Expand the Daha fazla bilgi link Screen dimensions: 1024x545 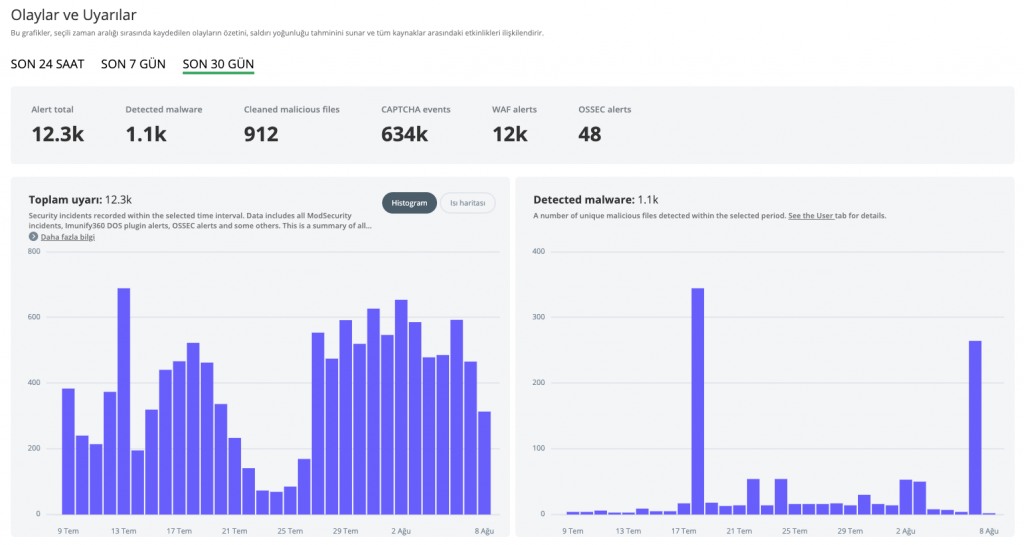67,237
